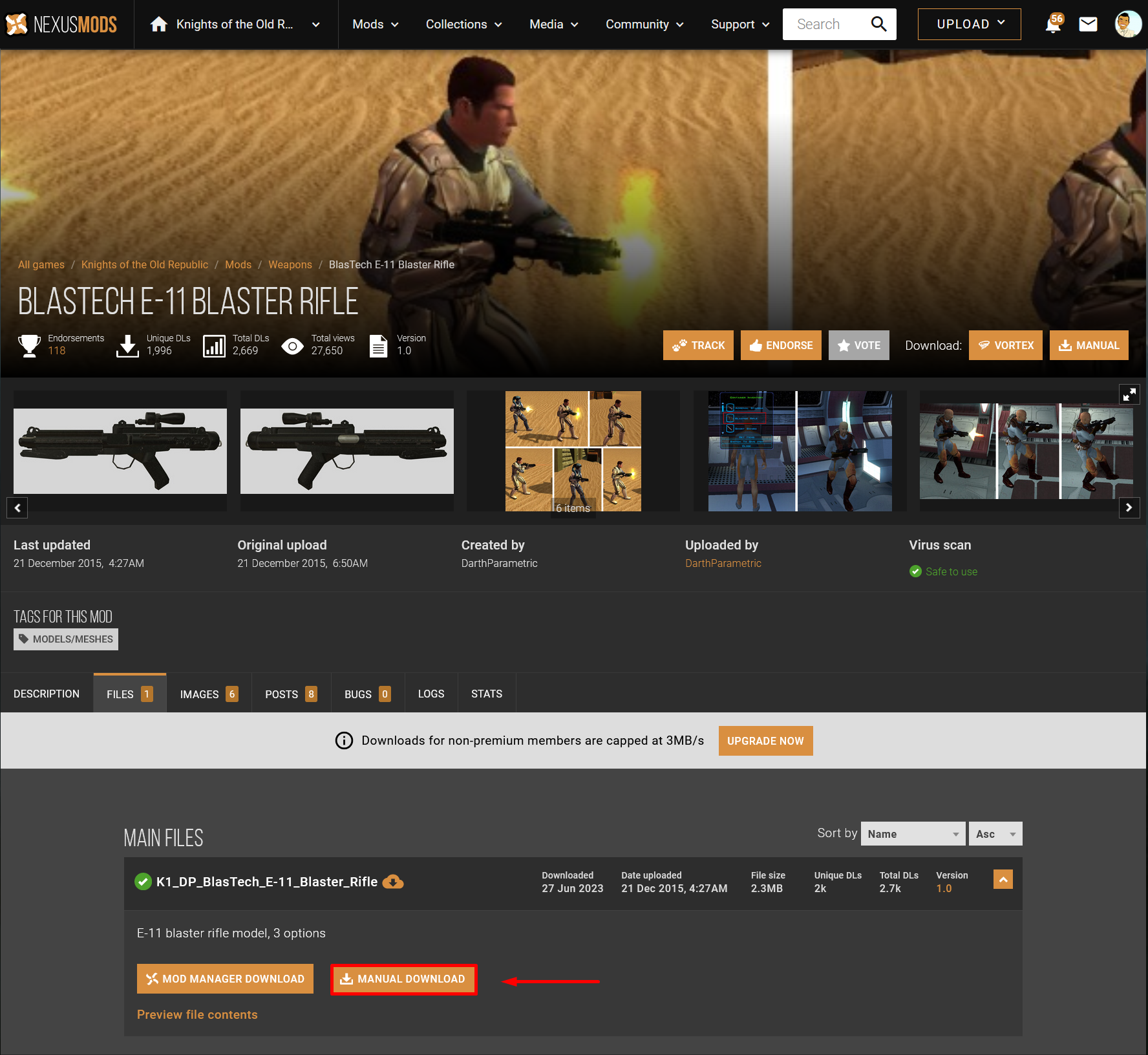Open first blaster rifle thumbnail
The image size is (1148, 1055).
[120, 451]
